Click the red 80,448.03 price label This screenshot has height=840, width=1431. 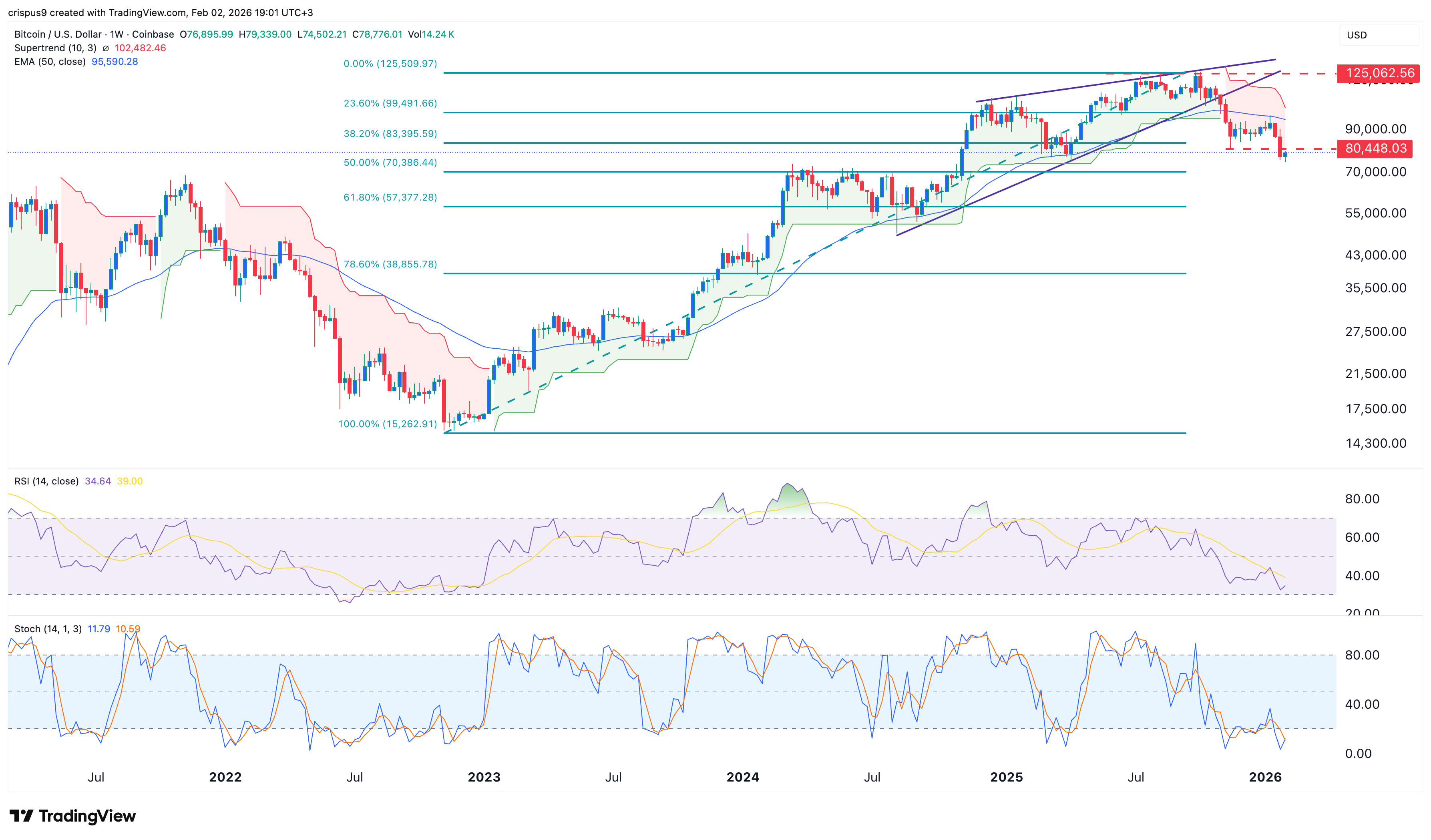pos(1377,149)
